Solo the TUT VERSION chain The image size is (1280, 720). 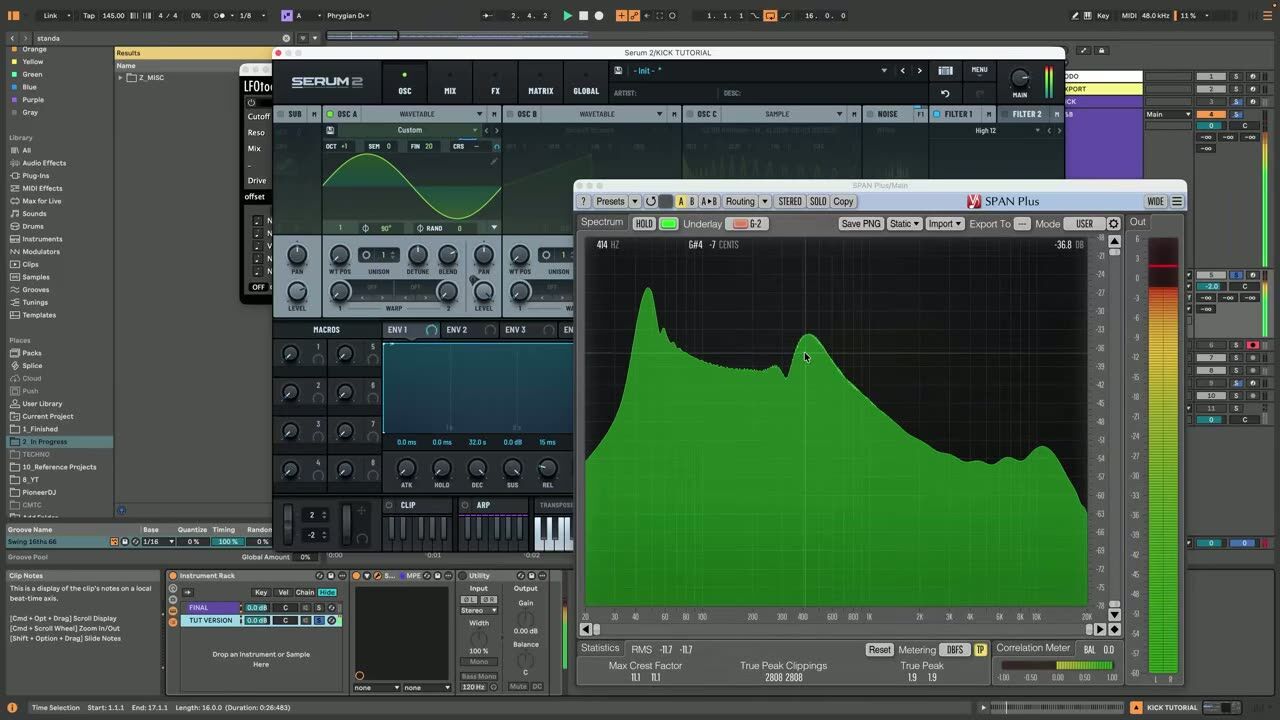[319, 620]
